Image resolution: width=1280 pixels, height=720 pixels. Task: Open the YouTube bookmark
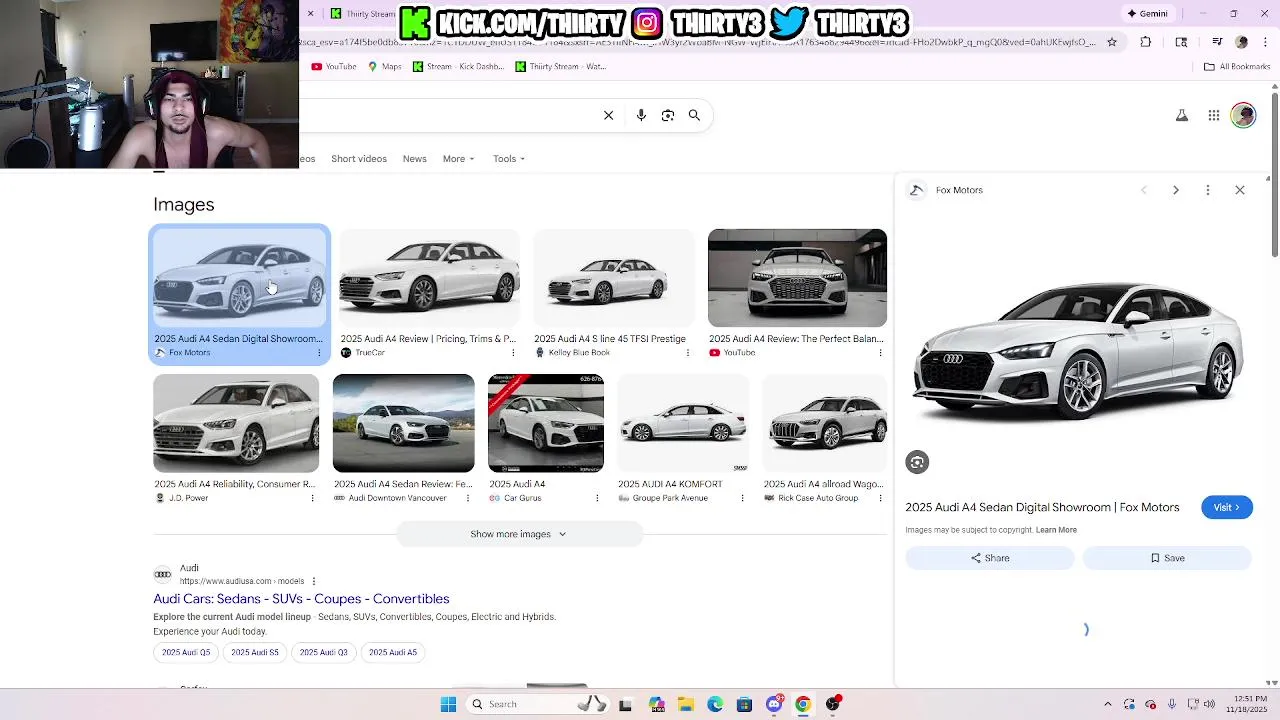coord(334,67)
